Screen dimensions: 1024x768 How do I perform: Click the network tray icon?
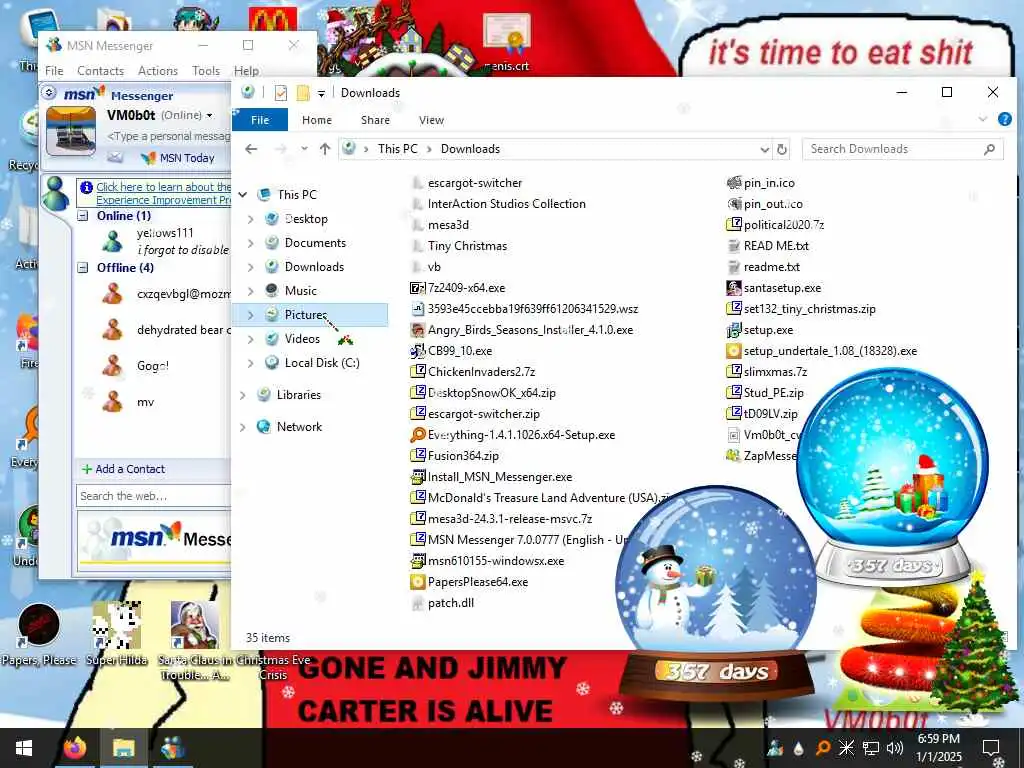click(871, 748)
